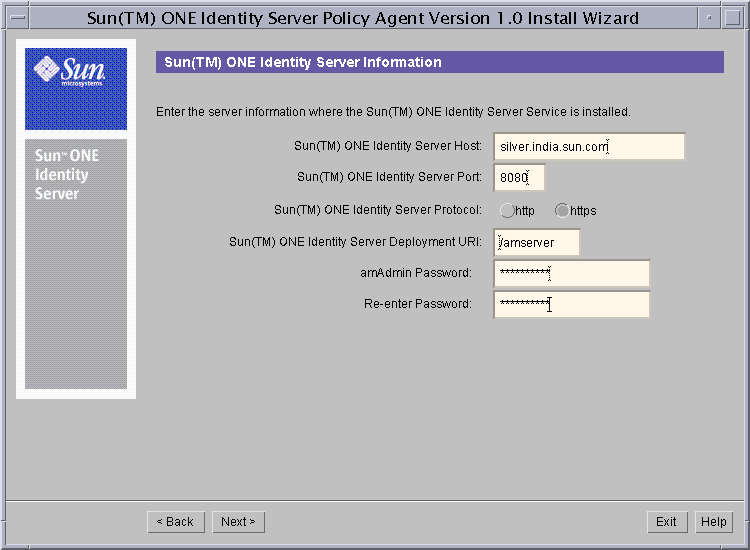
Task: Click the Identity Server Port label
Action: 389,177
